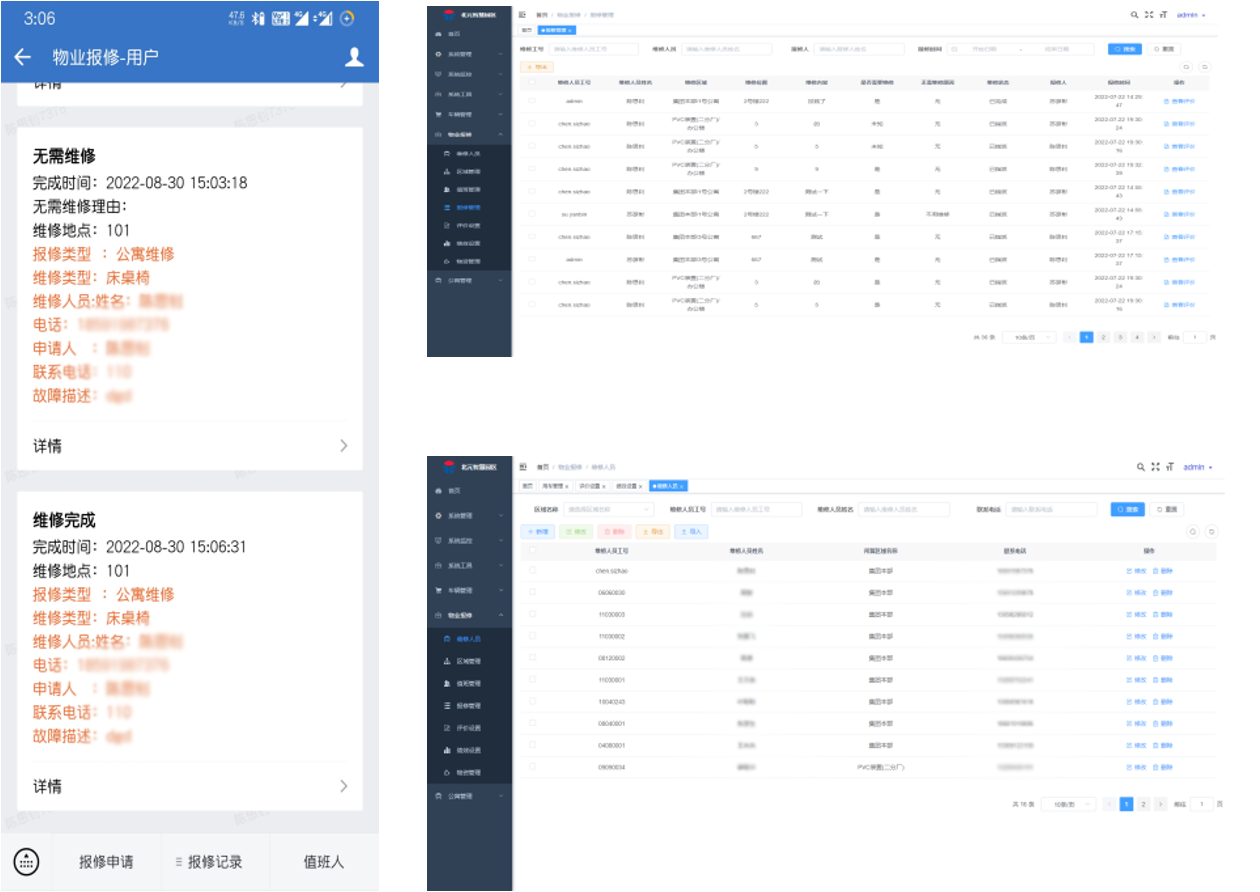Tap 报修申请 in the mobile bottom bar

[x=106, y=861]
